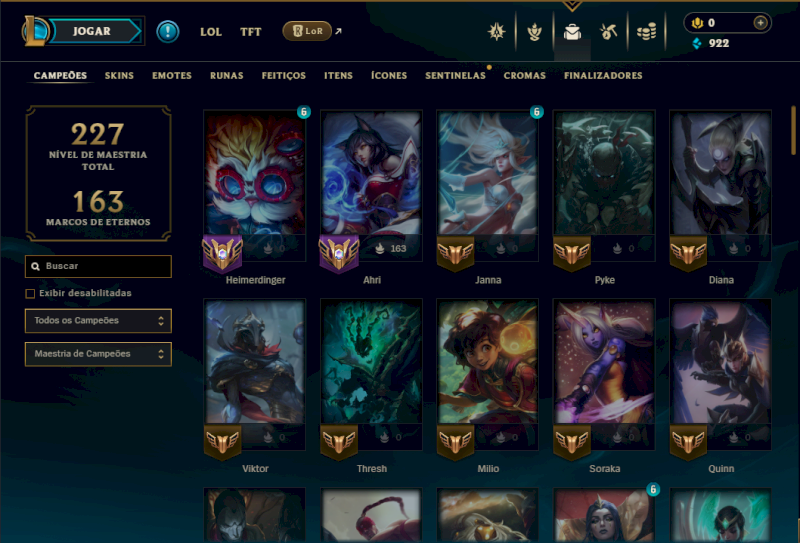This screenshot has height=543, width=800.
Task: Expand the top center chevron notch
Action: [572, 6]
